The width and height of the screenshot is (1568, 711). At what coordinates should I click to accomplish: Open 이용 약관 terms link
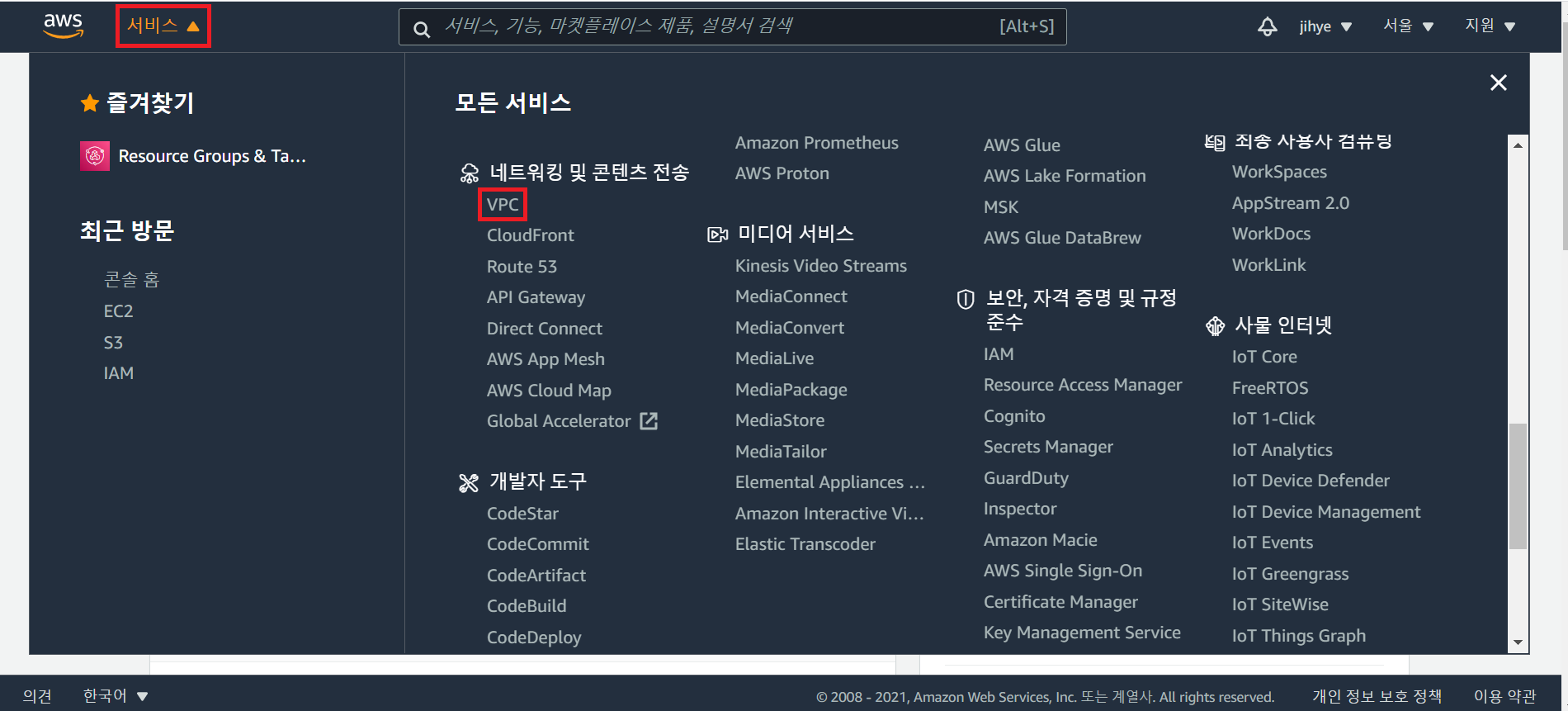click(x=1505, y=696)
